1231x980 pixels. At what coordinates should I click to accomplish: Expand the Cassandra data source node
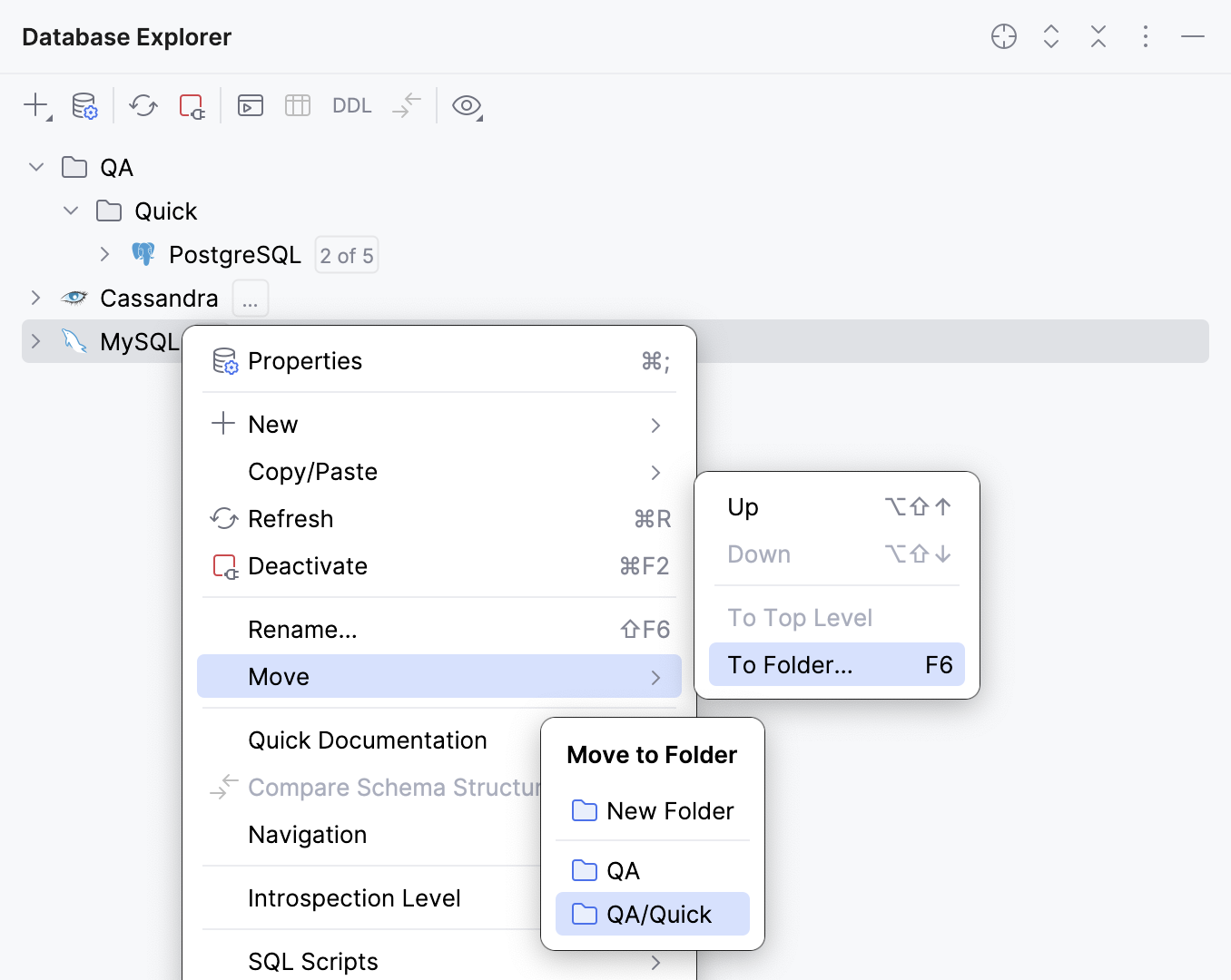point(35,298)
